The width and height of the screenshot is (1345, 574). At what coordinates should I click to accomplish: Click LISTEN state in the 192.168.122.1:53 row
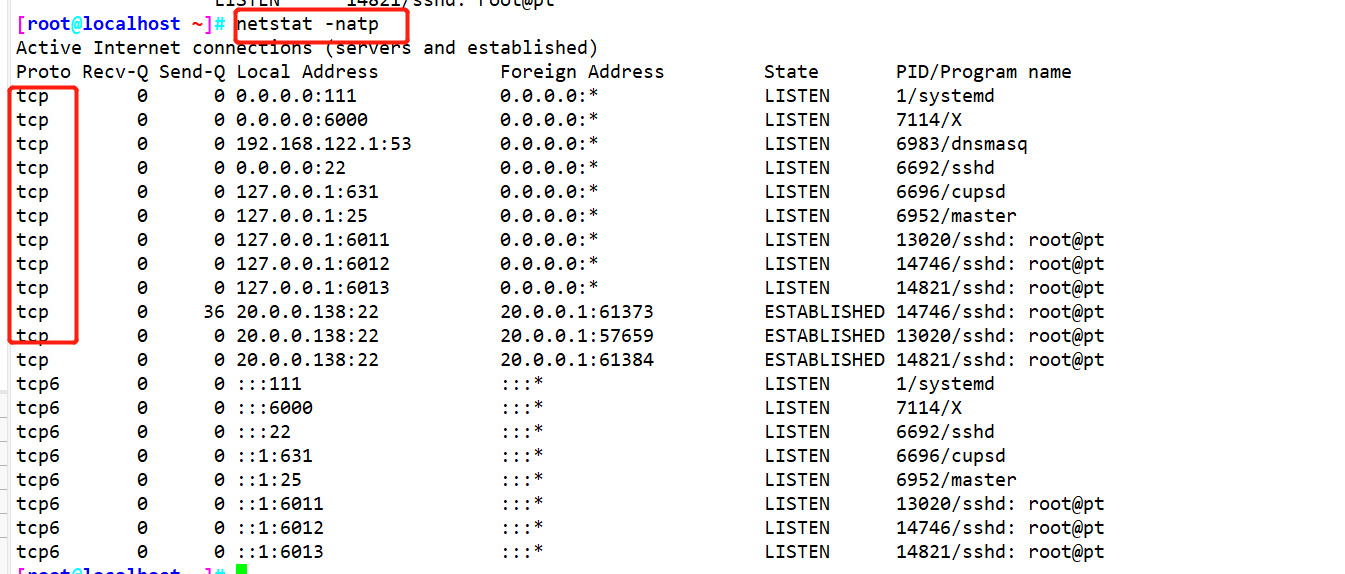click(x=797, y=144)
